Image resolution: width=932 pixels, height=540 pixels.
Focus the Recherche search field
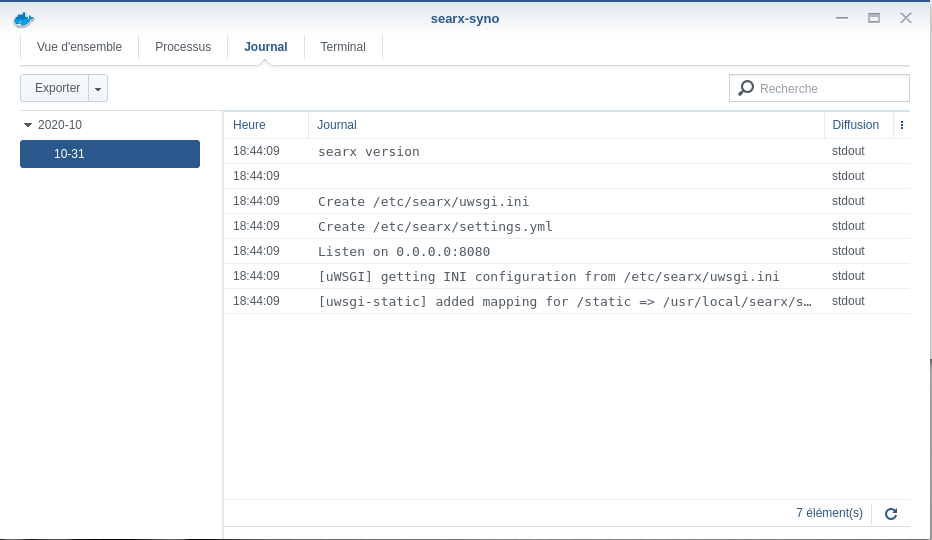pos(830,88)
